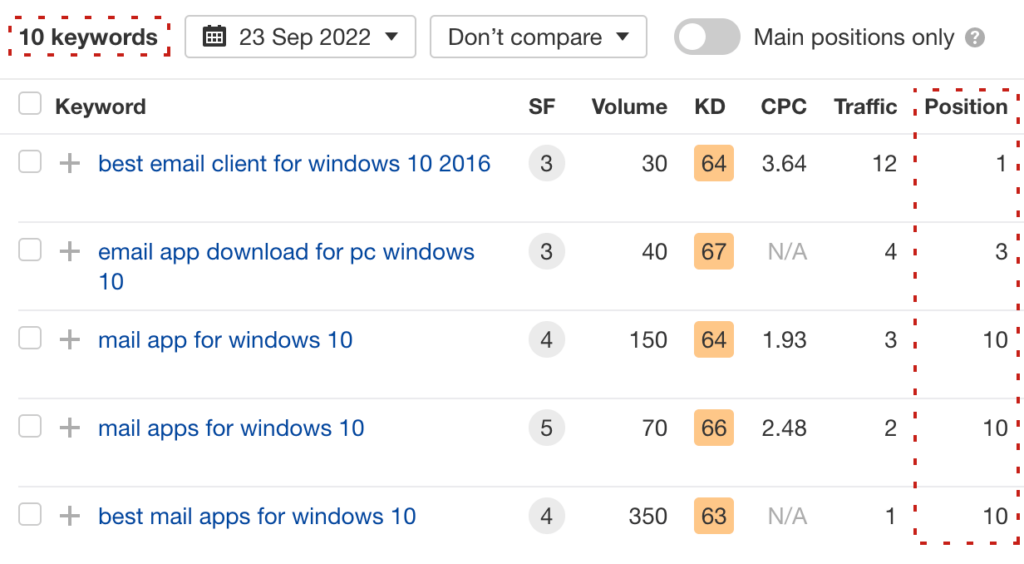The image size is (1024, 564).
Task: Toggle the Main positions only switch
Action: coord(706,38)
